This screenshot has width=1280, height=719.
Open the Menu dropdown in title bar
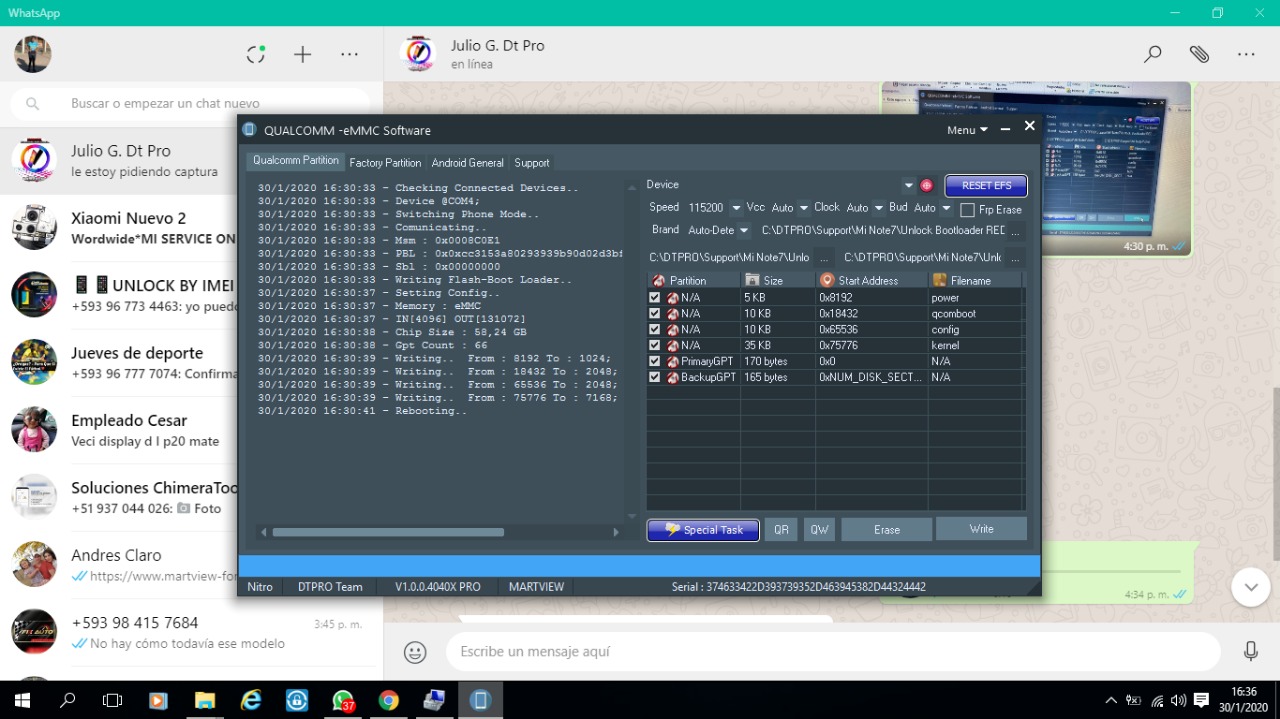tap(967, 130)
